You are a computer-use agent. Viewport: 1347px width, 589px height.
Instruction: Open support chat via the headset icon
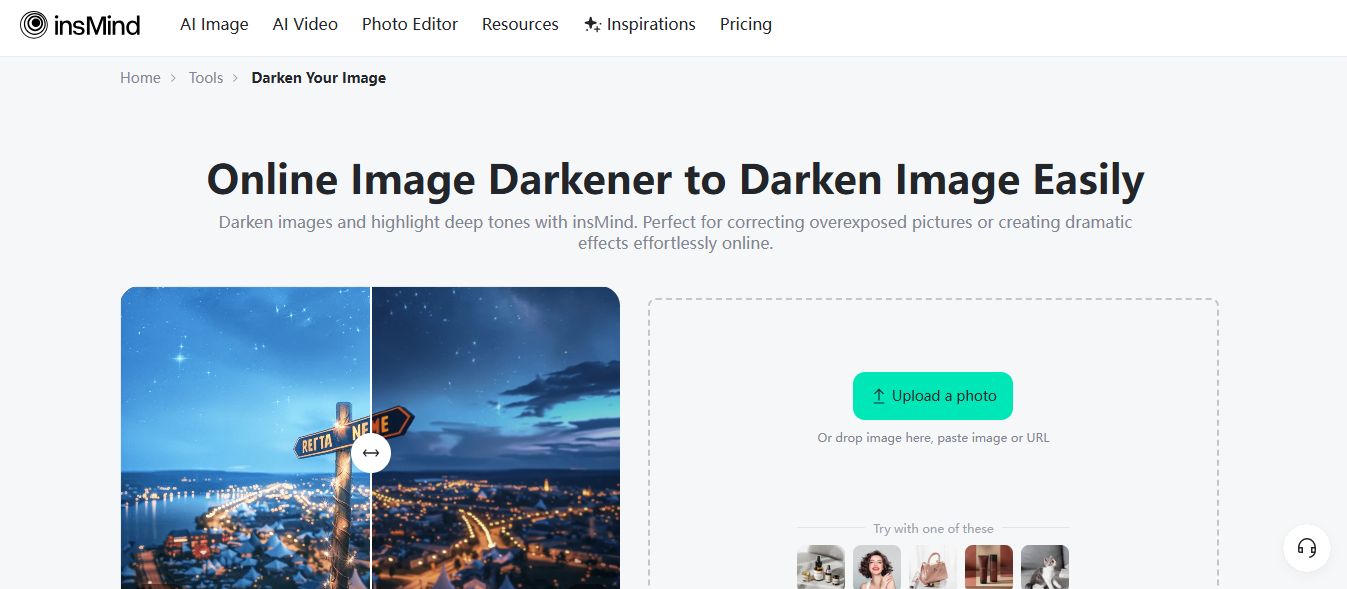(1306, 548)
